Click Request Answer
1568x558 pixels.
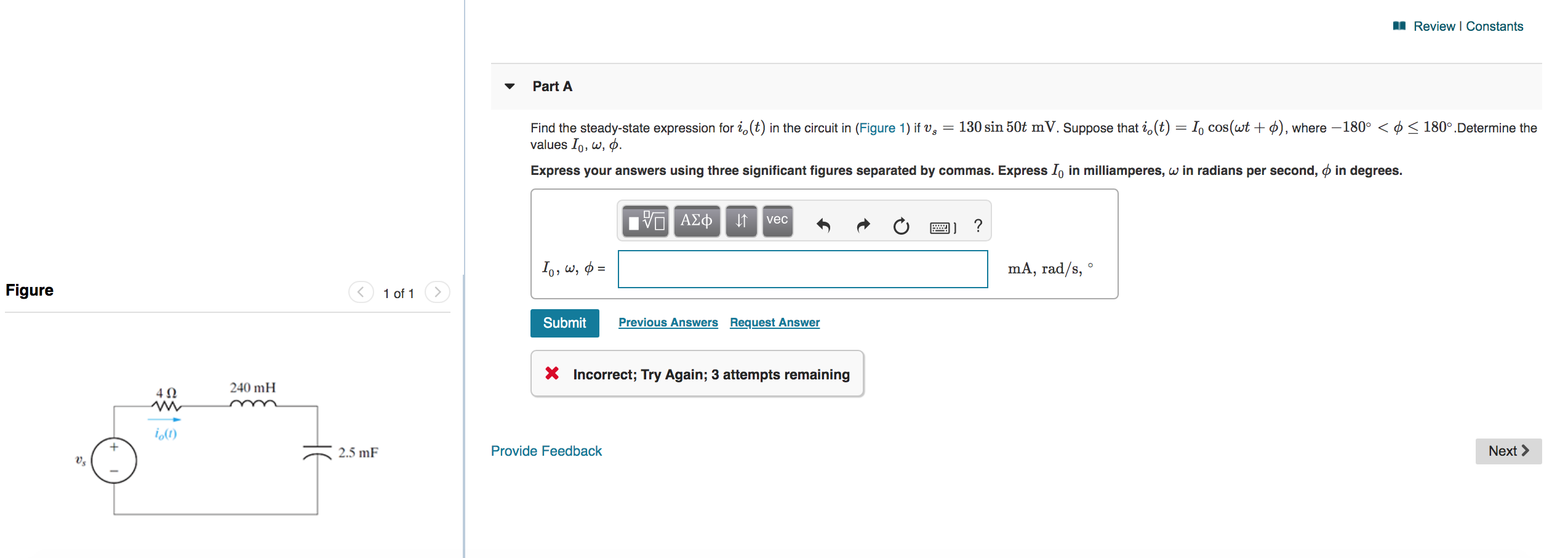click(774, 322)
